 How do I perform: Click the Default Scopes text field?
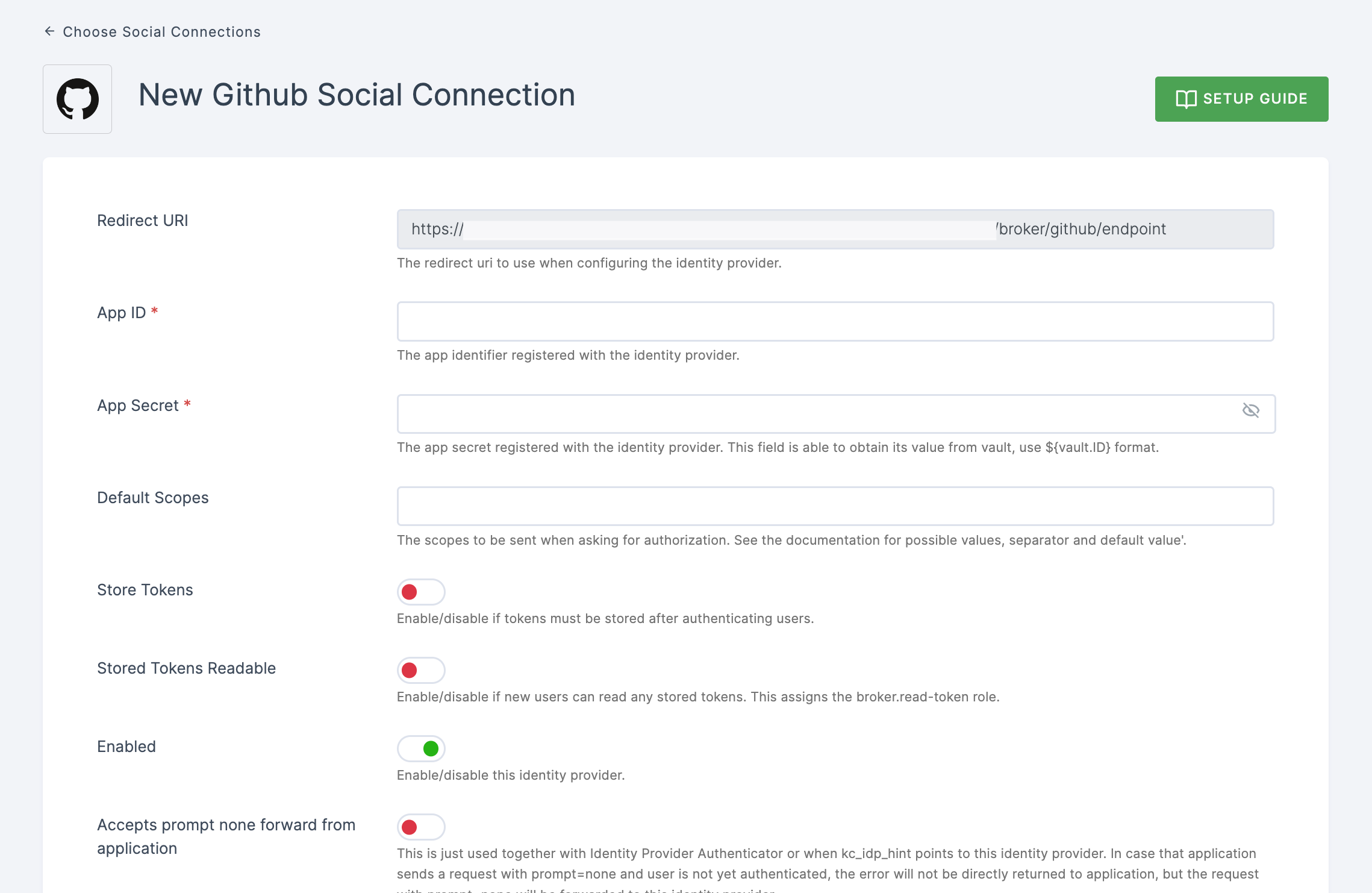836,505
